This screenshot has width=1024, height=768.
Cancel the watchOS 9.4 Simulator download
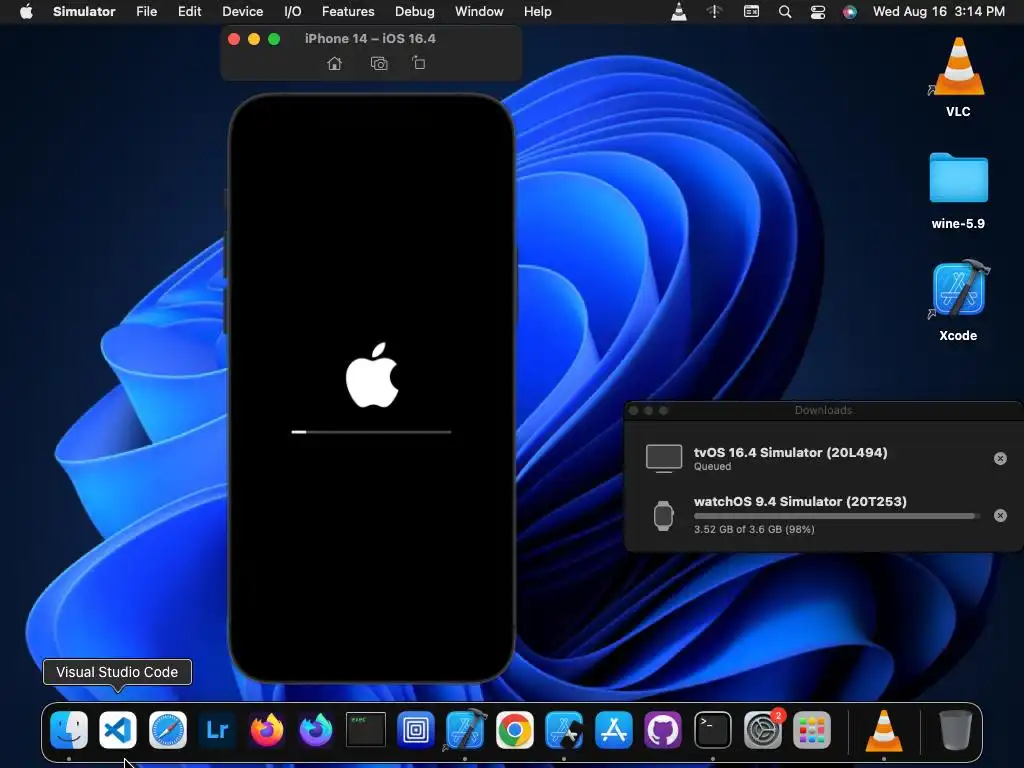[1000, 515]
